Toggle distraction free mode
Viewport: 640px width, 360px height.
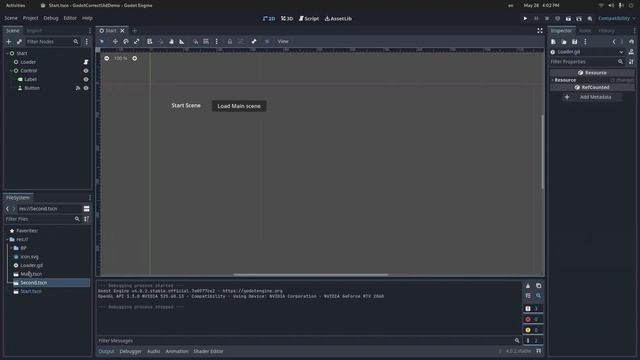(x=540, y=31)
